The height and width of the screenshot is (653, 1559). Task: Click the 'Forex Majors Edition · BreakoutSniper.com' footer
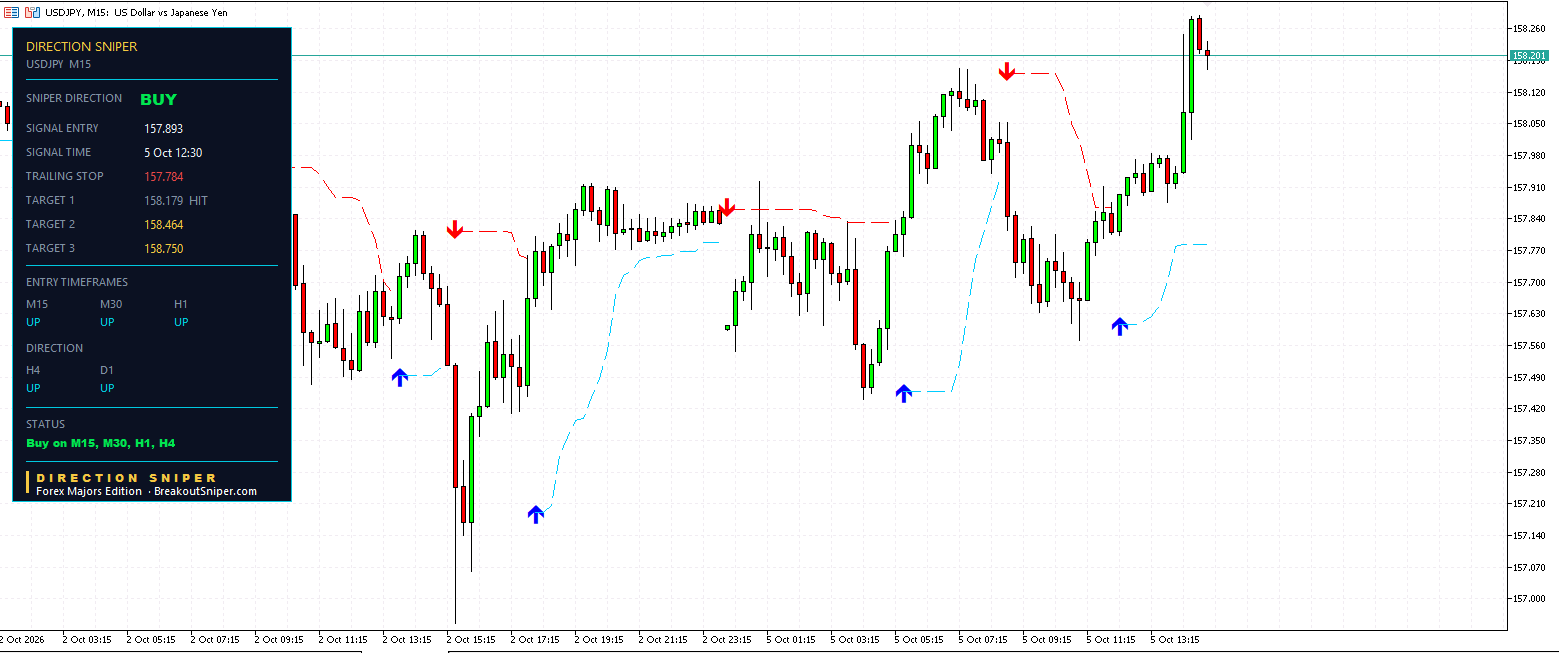pyautogui.click(x=147, y=491)
